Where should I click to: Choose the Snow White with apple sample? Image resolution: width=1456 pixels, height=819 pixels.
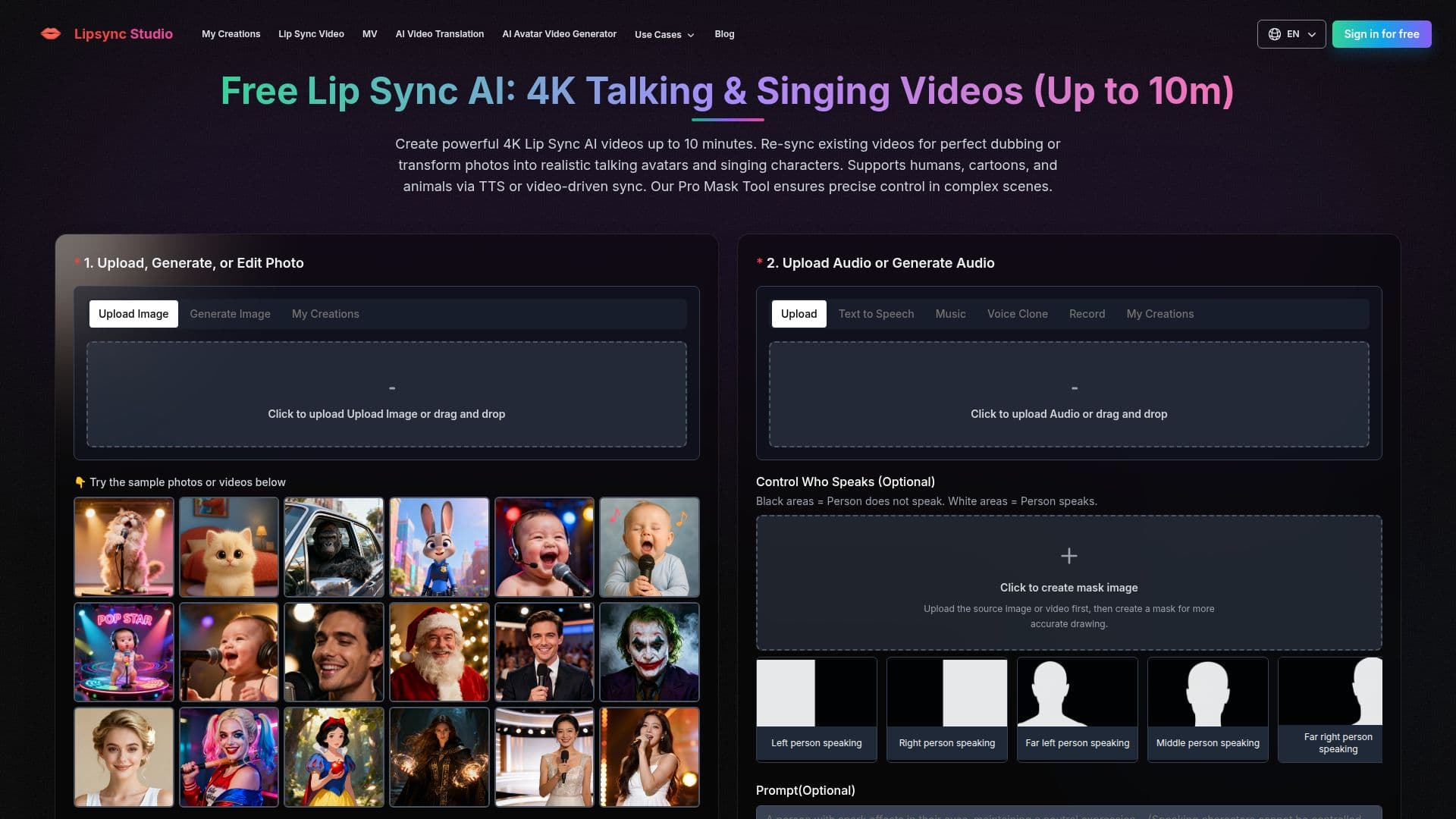point(334,757)
